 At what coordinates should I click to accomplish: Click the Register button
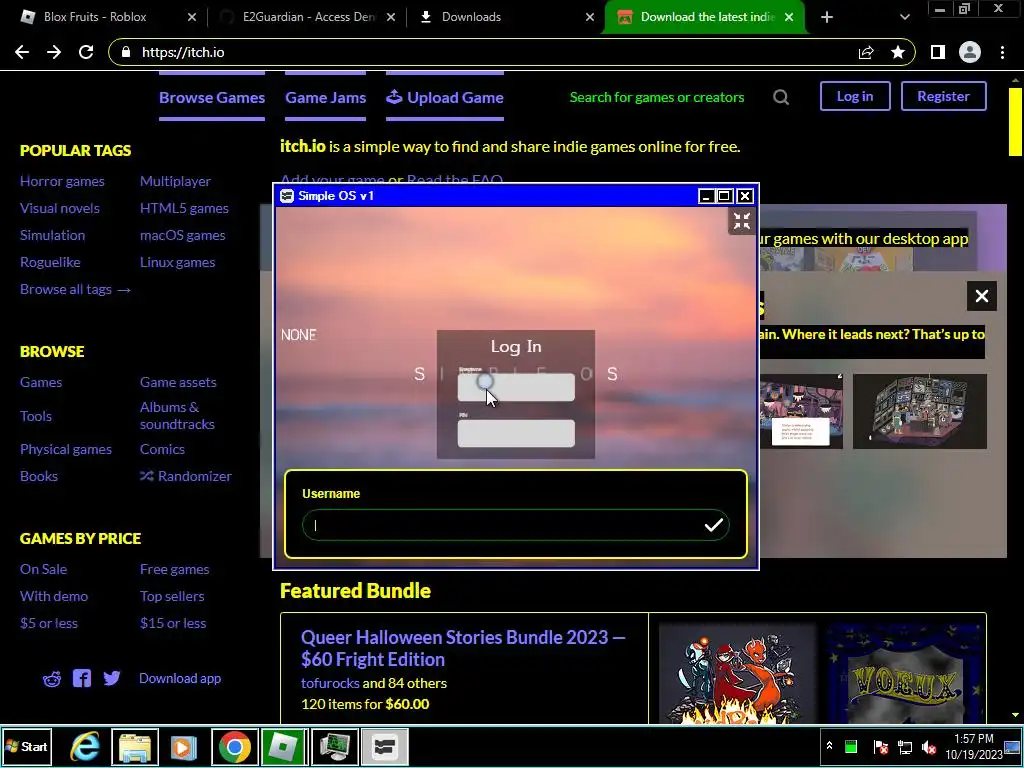coord(943,96)
